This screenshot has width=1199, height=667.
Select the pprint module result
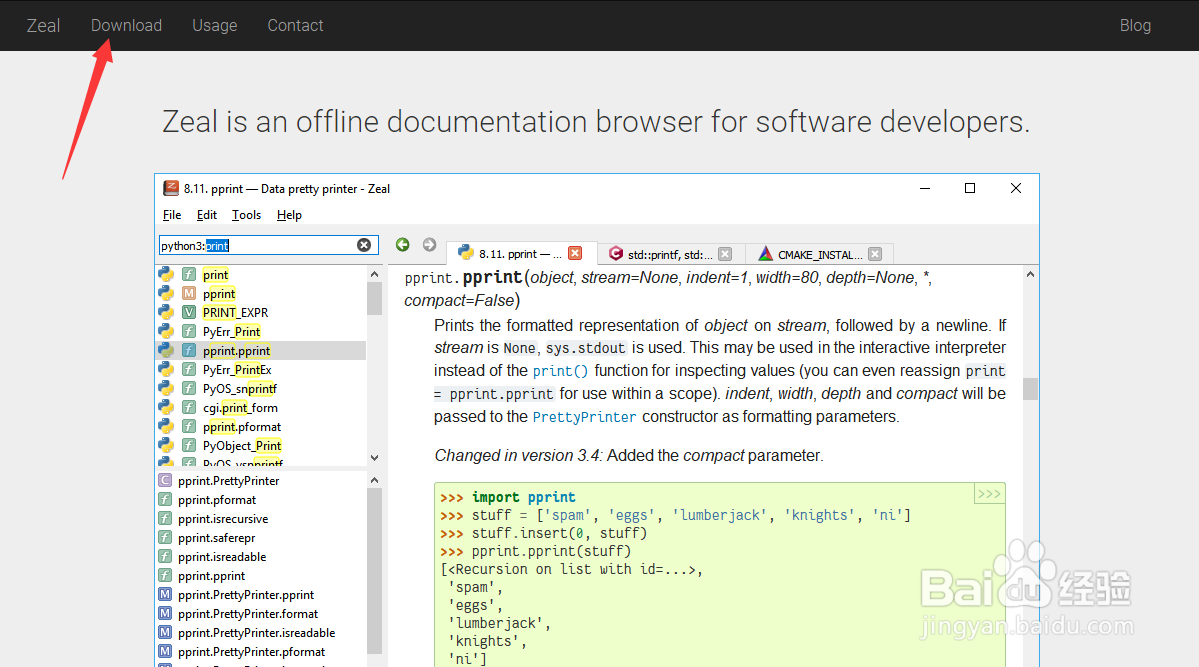pyautogui.click(x=219, y=294)
